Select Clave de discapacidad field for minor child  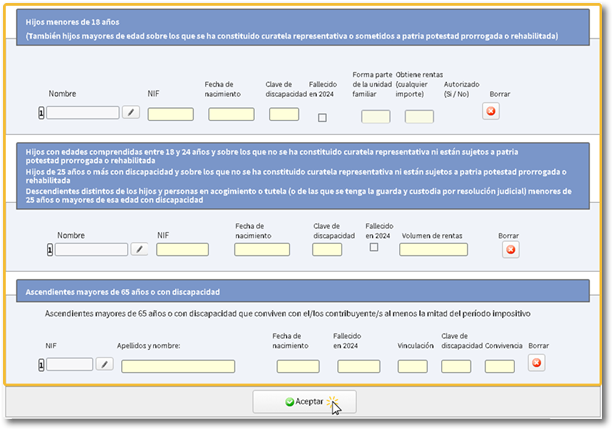pyautogui.click(x=284, y=114)
